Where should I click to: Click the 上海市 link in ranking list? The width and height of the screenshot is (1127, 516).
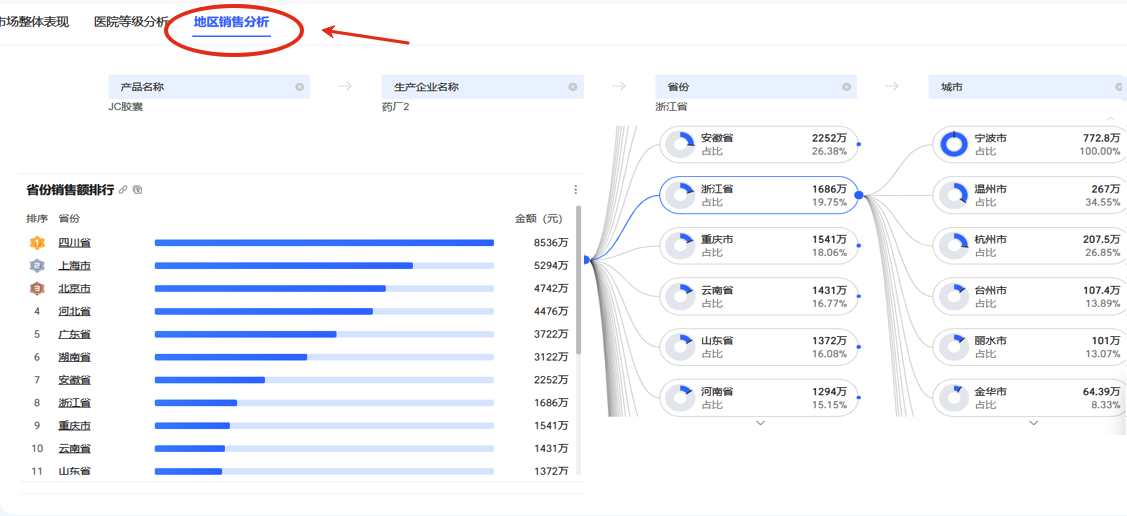(x=75, y=265)
